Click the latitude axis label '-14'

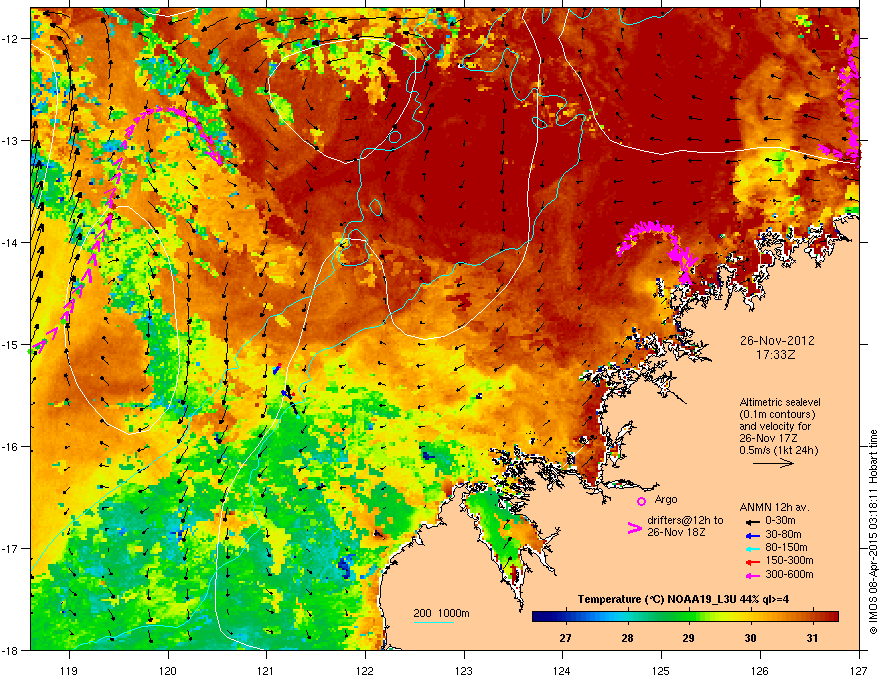pos(10,242)
